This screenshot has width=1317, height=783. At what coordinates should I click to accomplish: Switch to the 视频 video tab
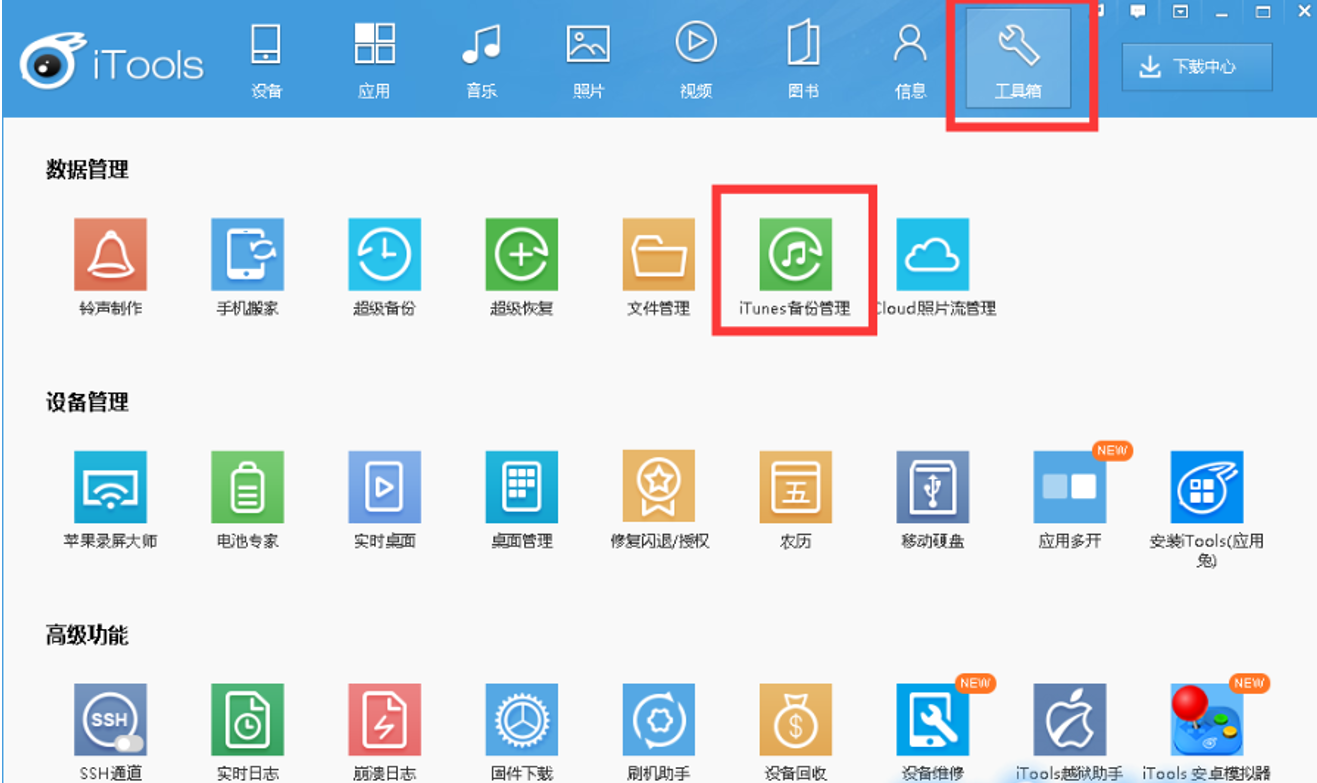(x=696, y=60)
